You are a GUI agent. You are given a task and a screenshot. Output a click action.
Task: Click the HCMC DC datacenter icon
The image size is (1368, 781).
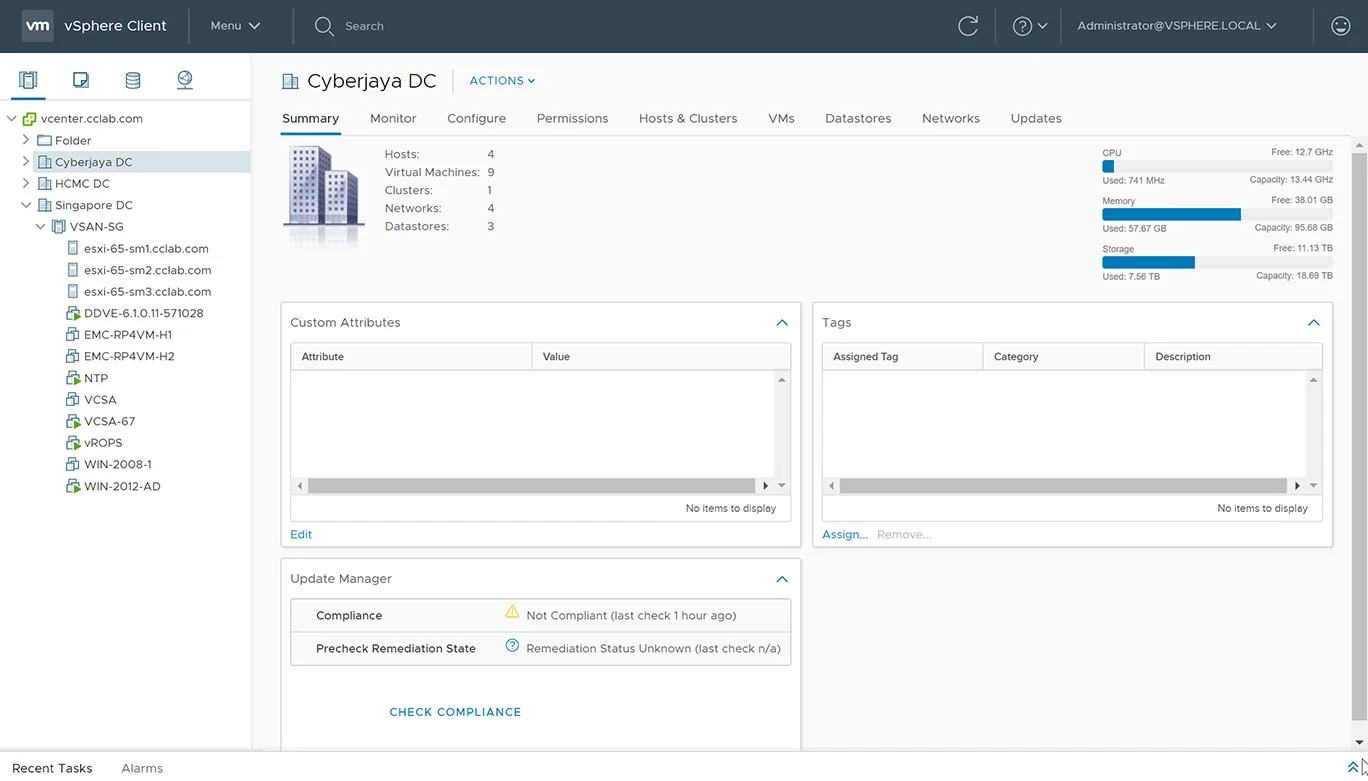[x=44, y=183]
